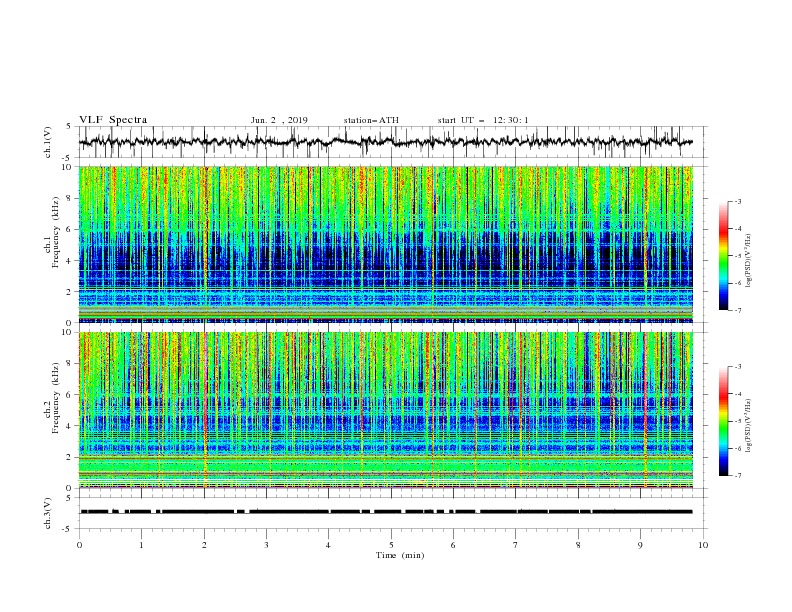Click the red vertical burst in the ch.2 spectrogram near minute 9
The image size is (792, 612).
[x=646, y=410]
